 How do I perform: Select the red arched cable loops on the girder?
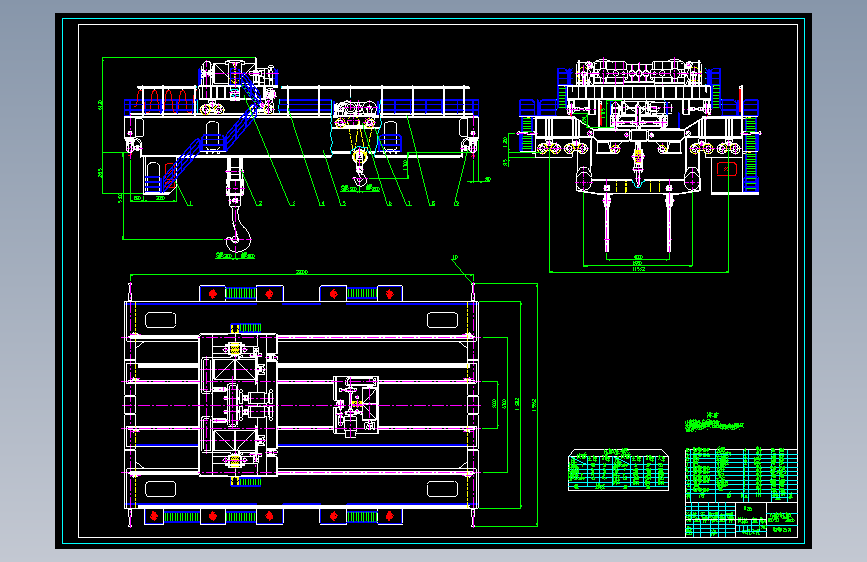(x=163, y=100)
